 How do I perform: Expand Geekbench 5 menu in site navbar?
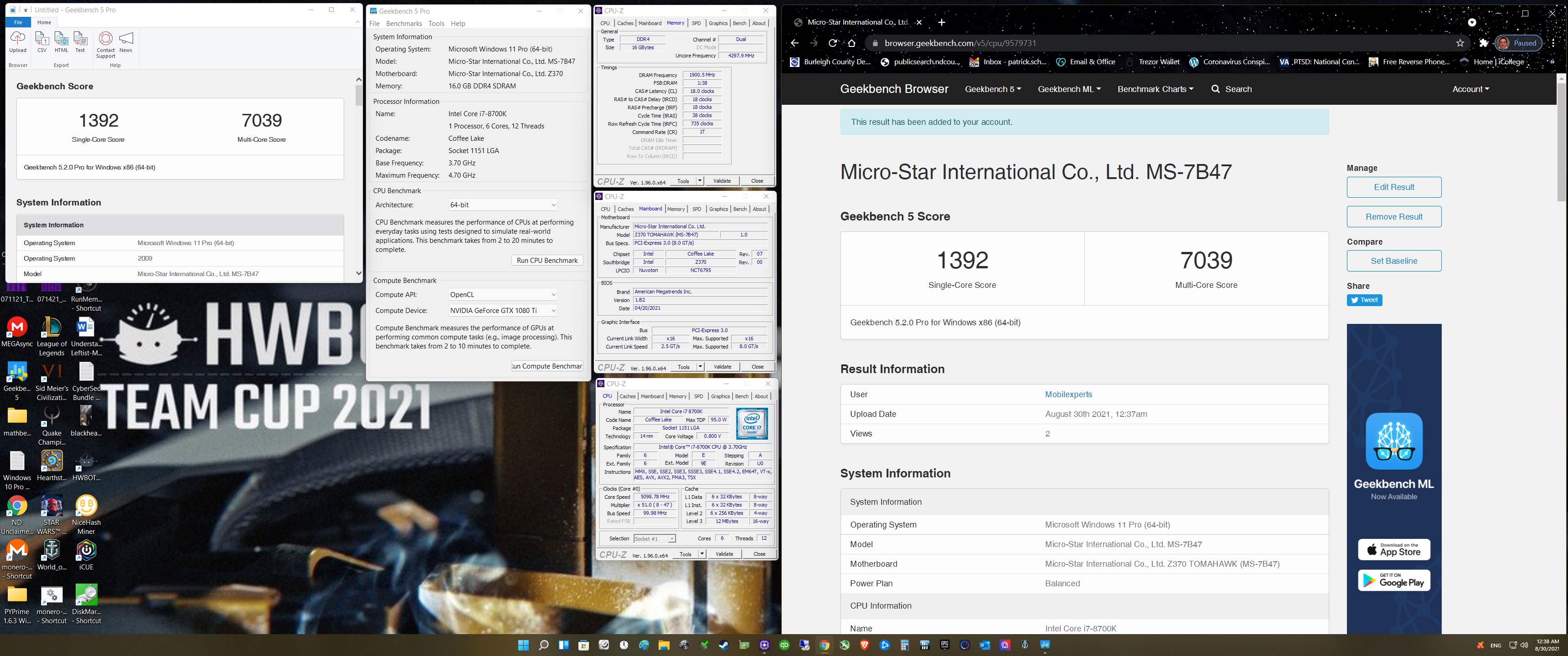point(993,89)
